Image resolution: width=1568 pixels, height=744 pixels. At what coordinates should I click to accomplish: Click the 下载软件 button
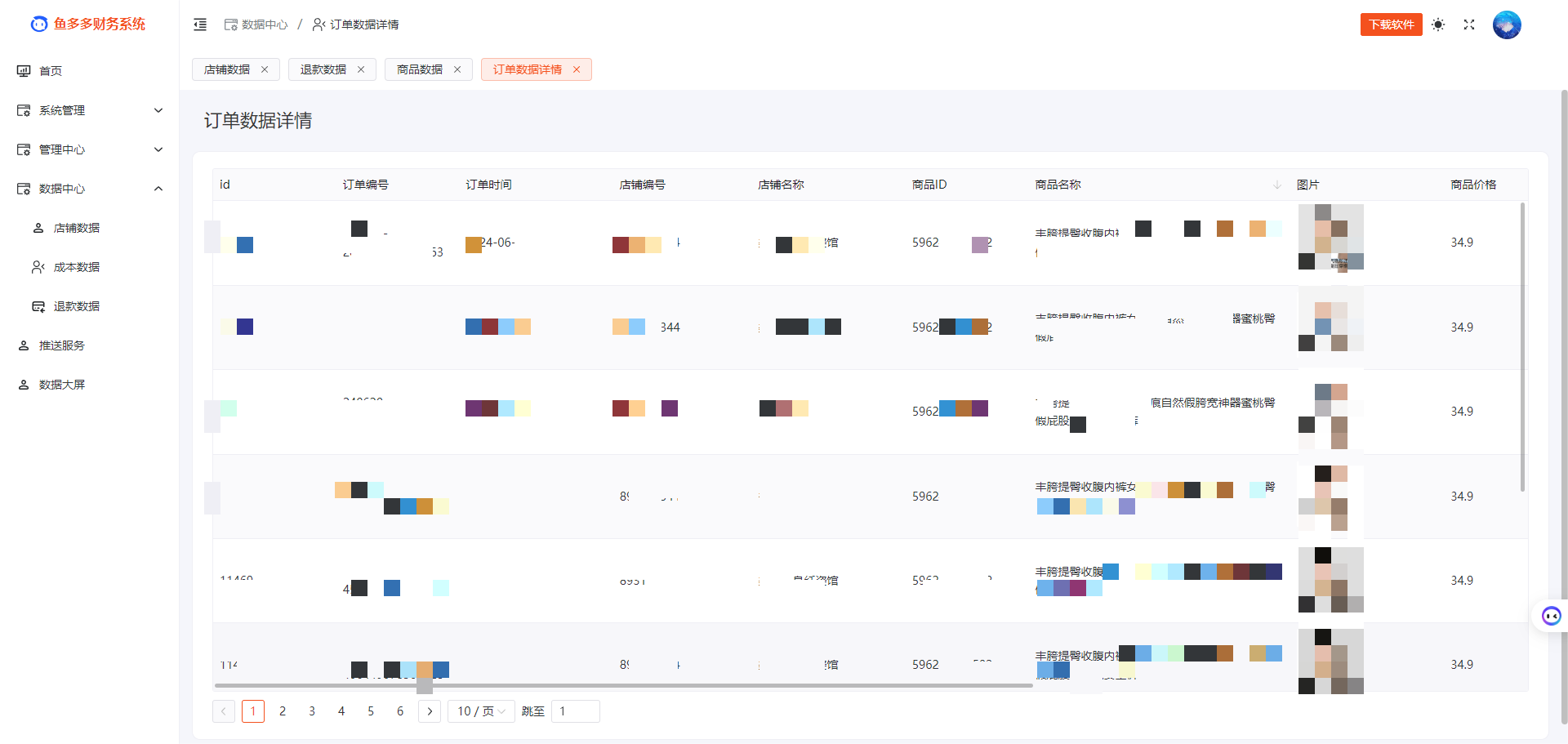click(1391, 25)
